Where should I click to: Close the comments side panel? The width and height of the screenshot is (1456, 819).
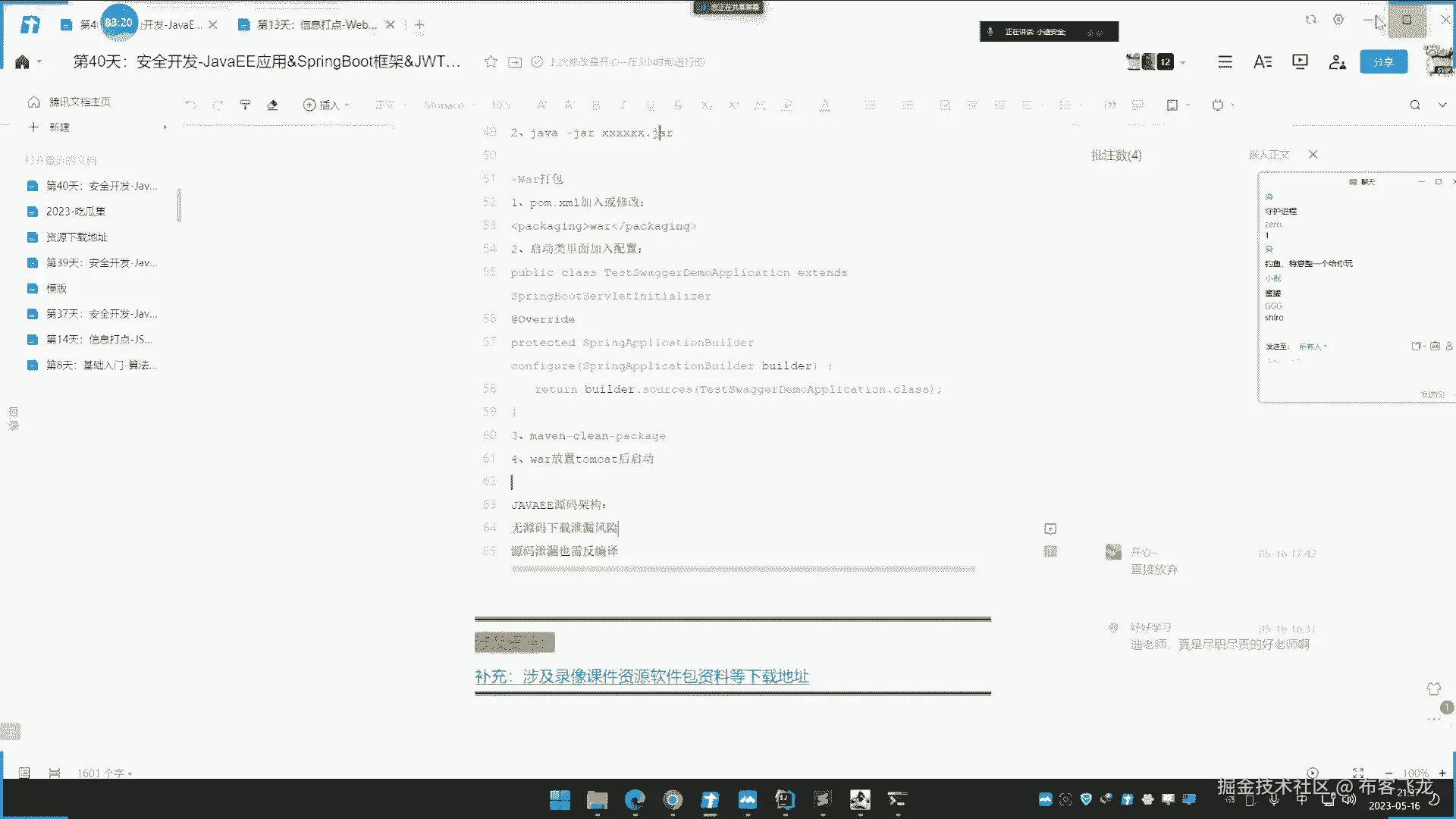tap(1313, 155)
